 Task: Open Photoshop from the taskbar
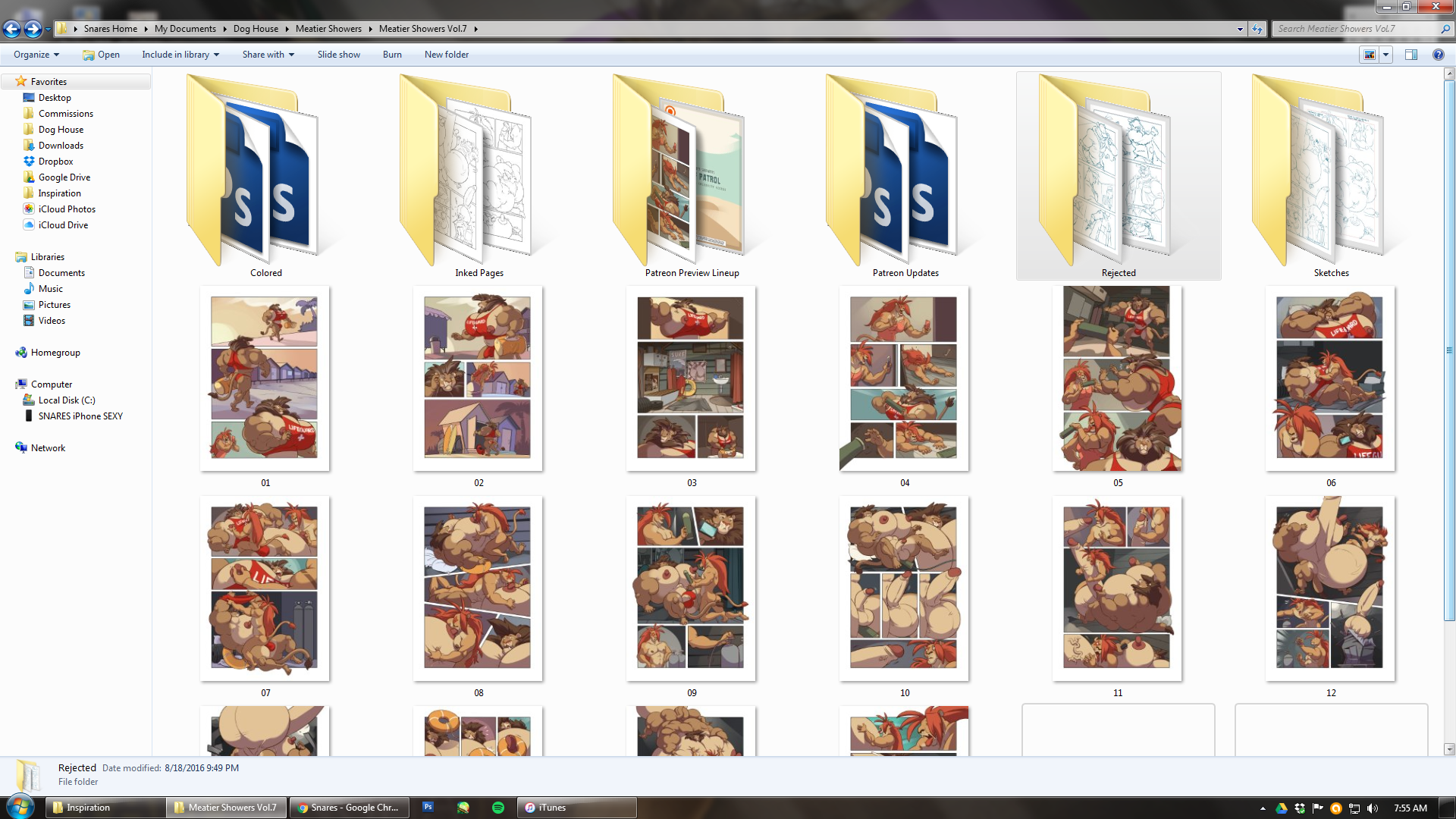click(x=428, y=808)
